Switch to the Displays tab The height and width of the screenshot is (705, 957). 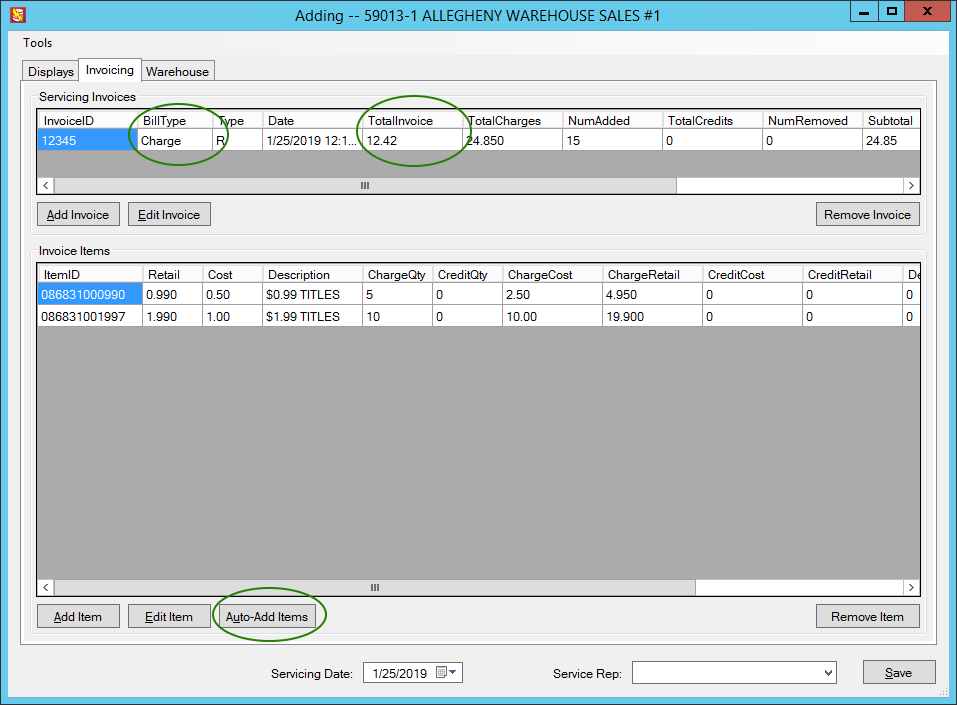tap(51, 71)
